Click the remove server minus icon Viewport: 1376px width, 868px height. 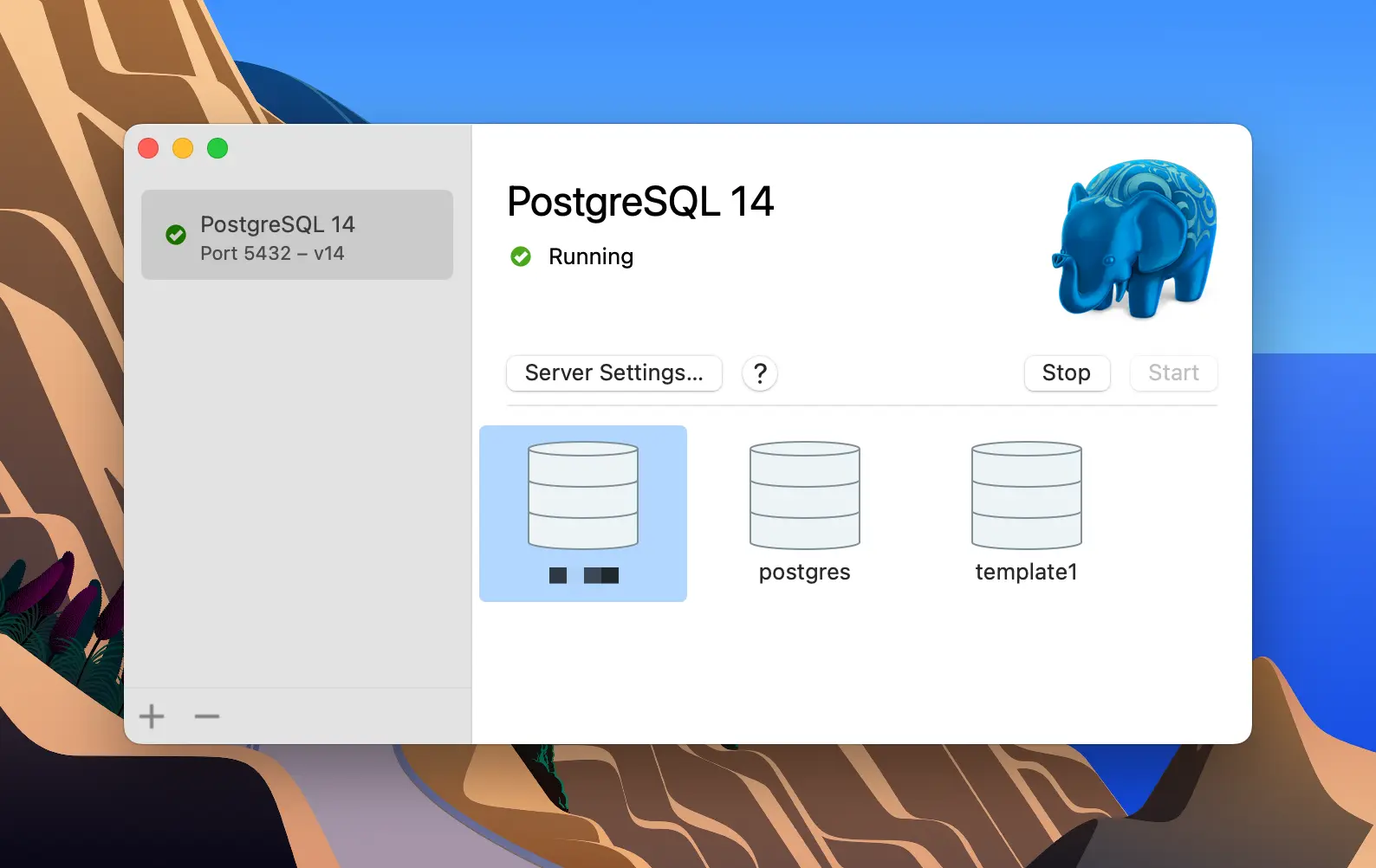[207, 716]
